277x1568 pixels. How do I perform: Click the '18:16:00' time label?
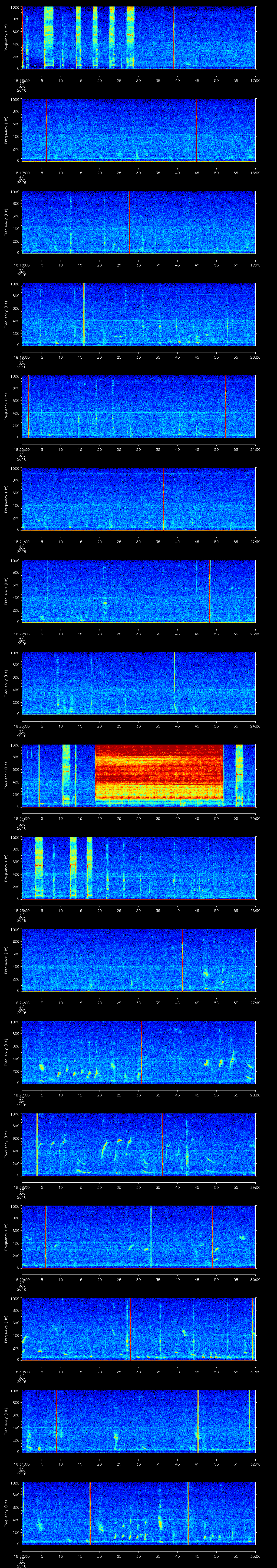pos(22,80)
